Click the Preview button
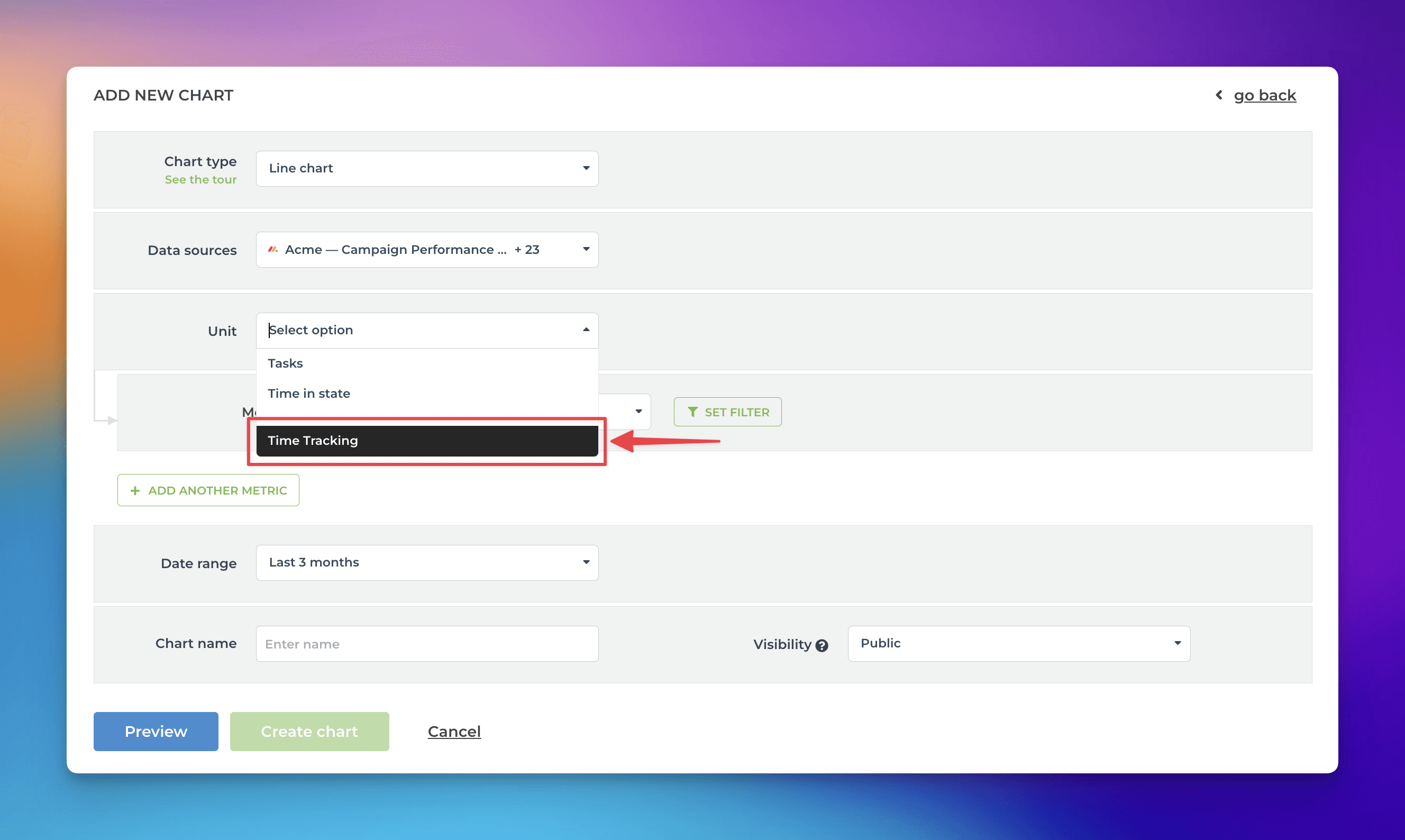Viewport: 1405px width, 840px height. coord(156,732)
